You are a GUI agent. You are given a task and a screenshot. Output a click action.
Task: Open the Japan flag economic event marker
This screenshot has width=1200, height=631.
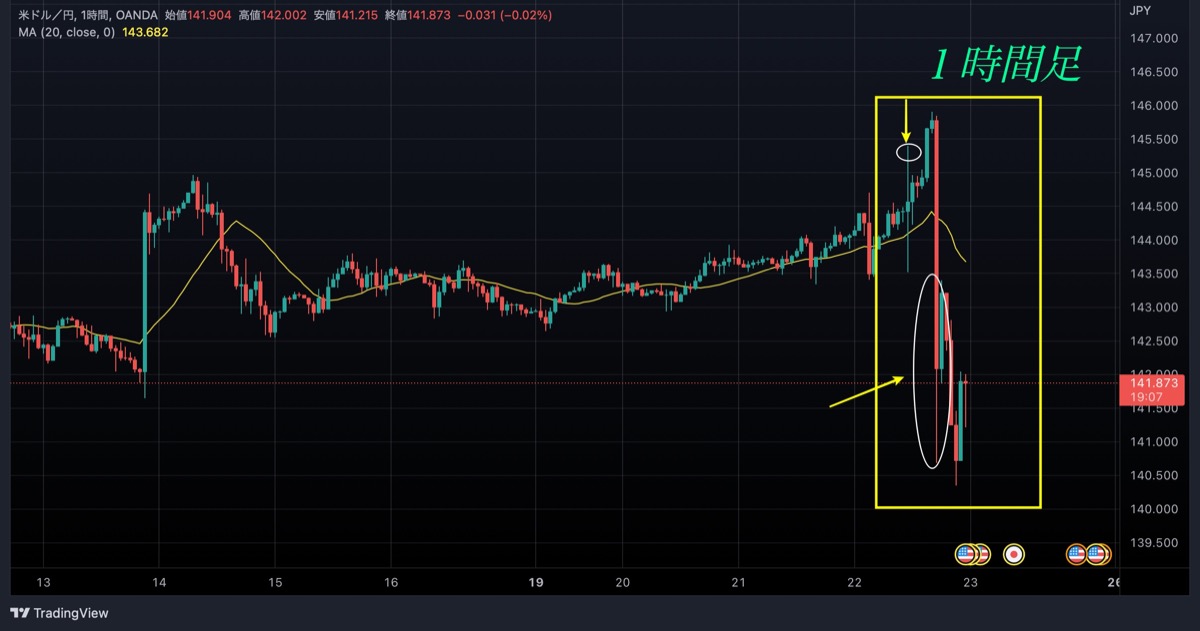[x=1014, y=554]
